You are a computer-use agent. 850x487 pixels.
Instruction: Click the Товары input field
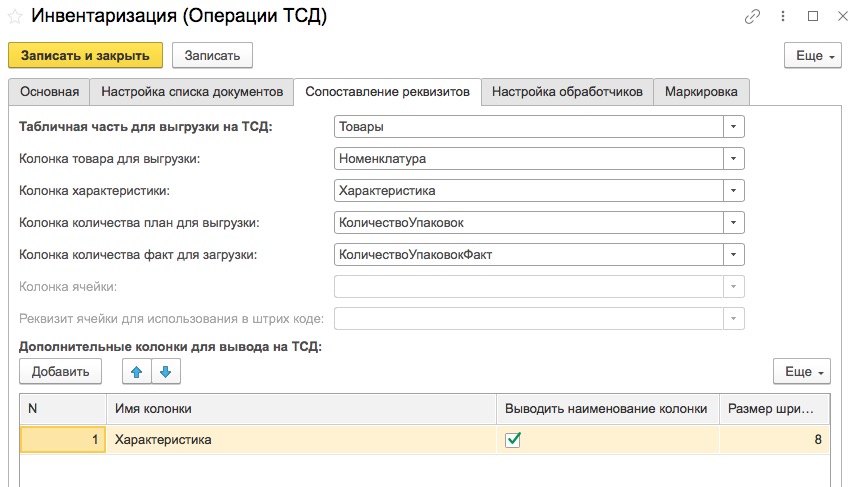coord(529,126)
